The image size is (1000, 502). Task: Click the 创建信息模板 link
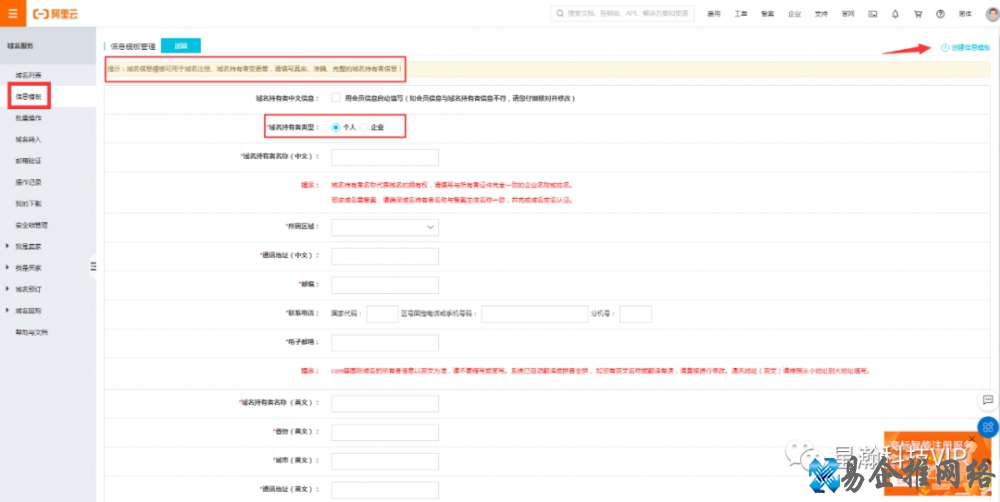pyautogui.click(x=966, y=48)
